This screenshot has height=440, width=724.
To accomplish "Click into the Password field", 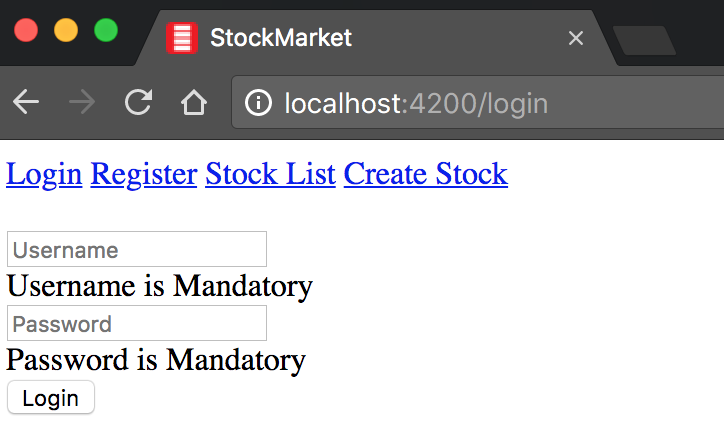I will [x=137, y=323].
